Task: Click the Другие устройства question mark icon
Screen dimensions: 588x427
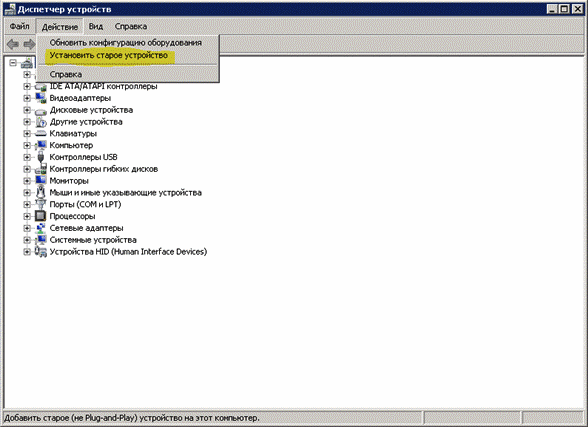Action: click(x=40, y=122)
